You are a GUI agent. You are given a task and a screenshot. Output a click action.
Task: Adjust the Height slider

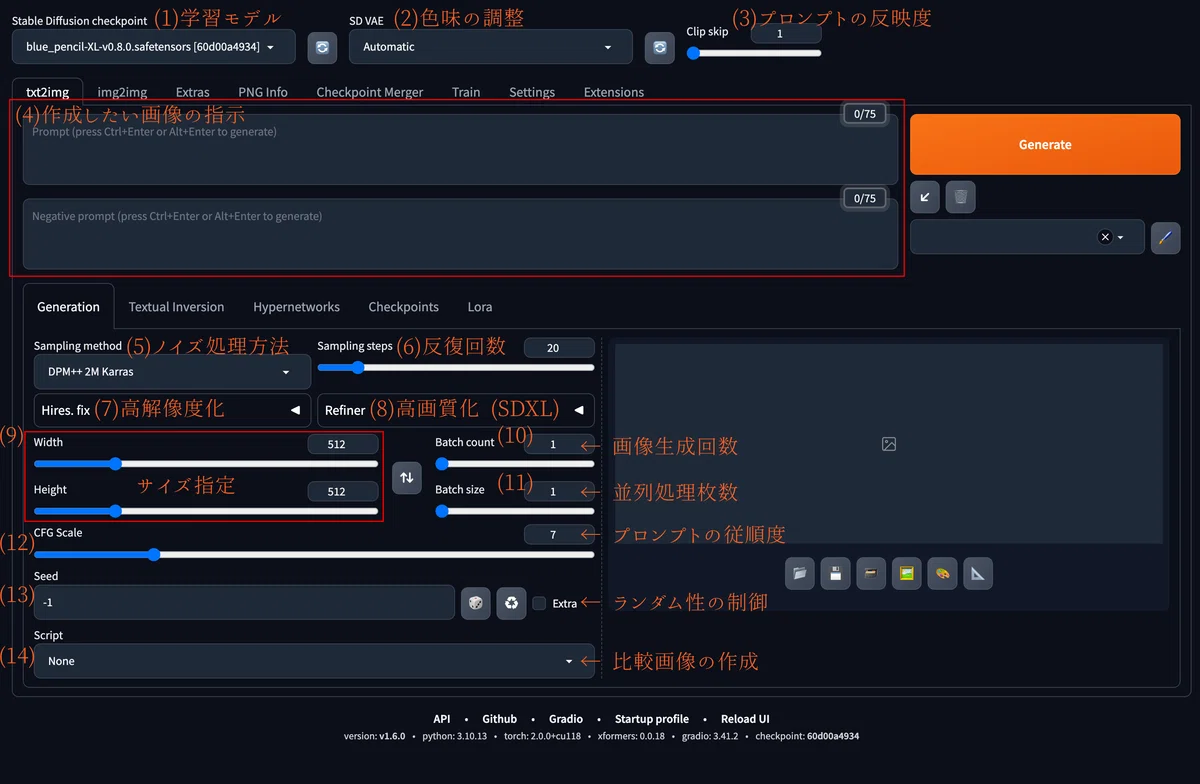[206, 510]
